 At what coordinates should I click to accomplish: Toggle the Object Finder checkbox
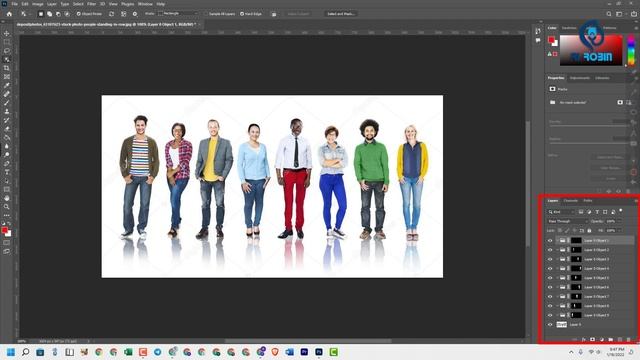(78, 14)
